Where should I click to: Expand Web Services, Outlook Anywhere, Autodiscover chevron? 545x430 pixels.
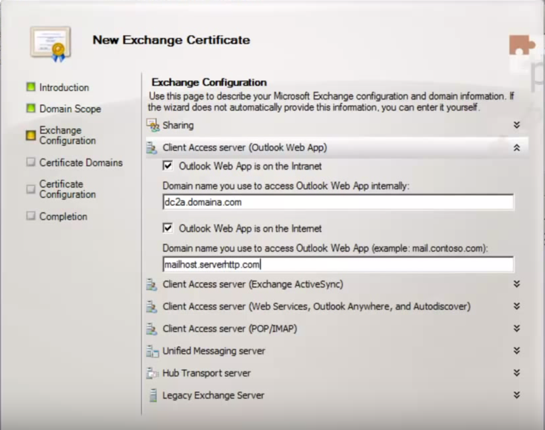point(517,306)
